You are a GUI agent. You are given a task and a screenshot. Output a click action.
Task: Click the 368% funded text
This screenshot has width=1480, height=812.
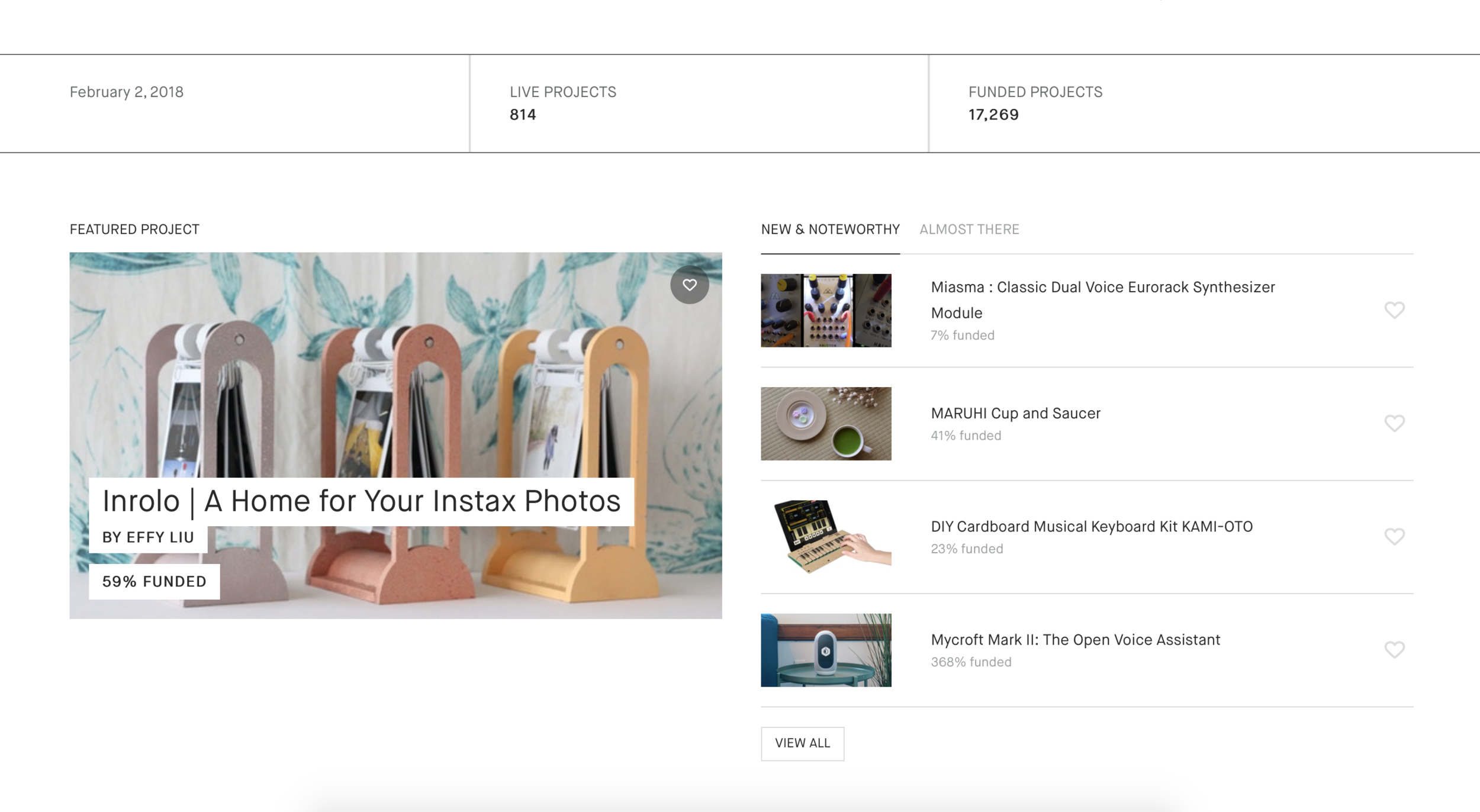pos(971,662)
